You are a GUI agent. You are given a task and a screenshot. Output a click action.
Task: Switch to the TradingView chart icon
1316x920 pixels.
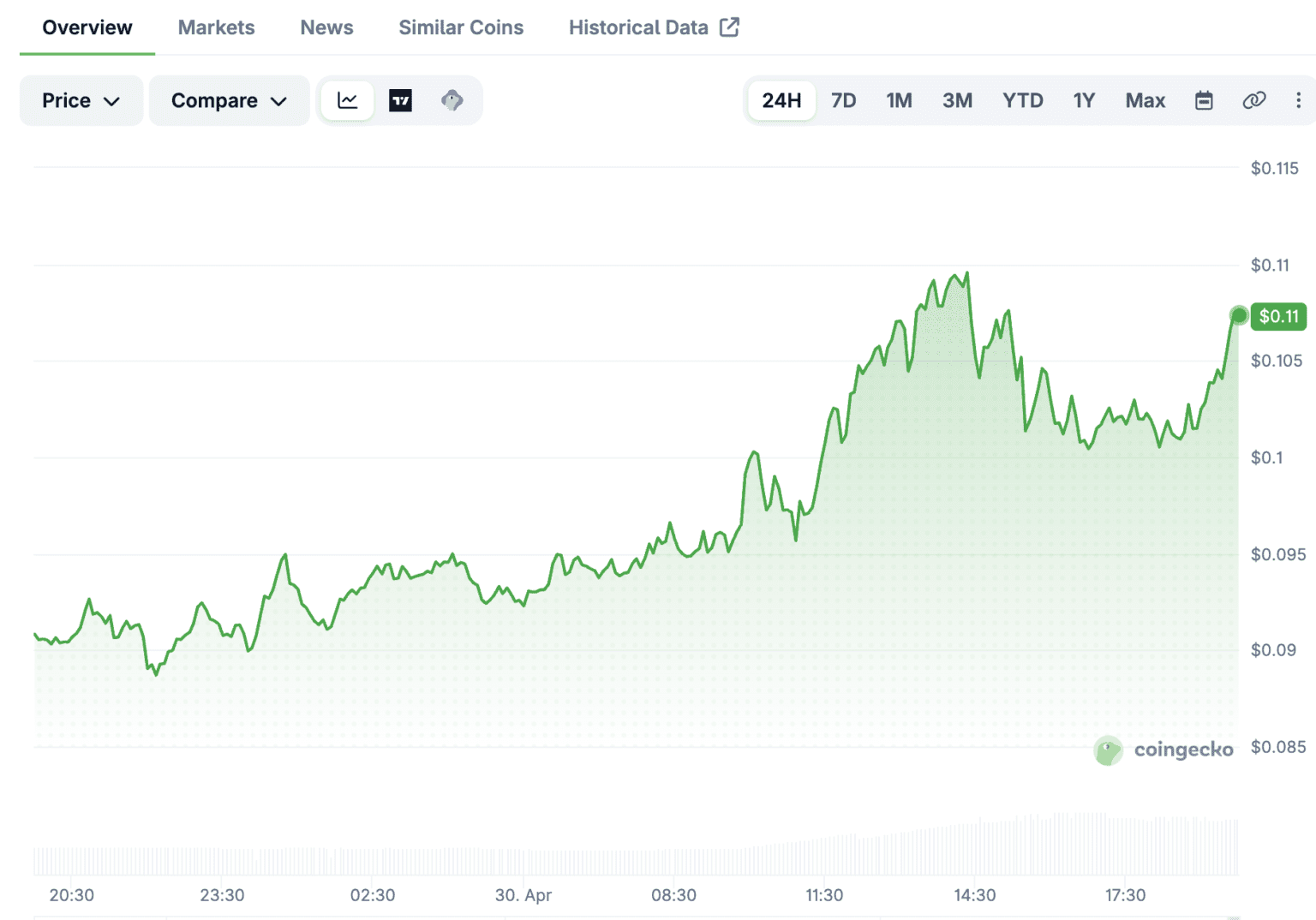(x=400, y=100)
